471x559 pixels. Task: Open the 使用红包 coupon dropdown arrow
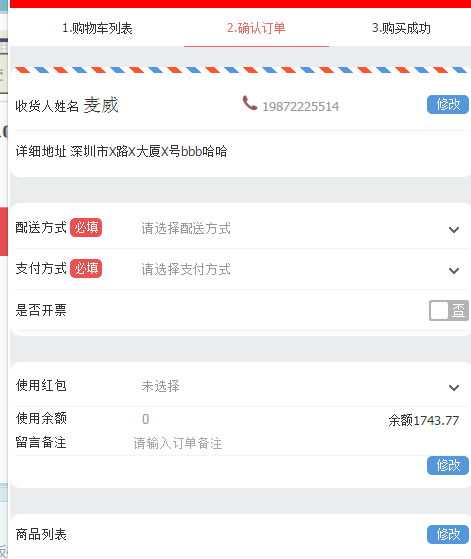pyautogui.click(x=454, y=388)
